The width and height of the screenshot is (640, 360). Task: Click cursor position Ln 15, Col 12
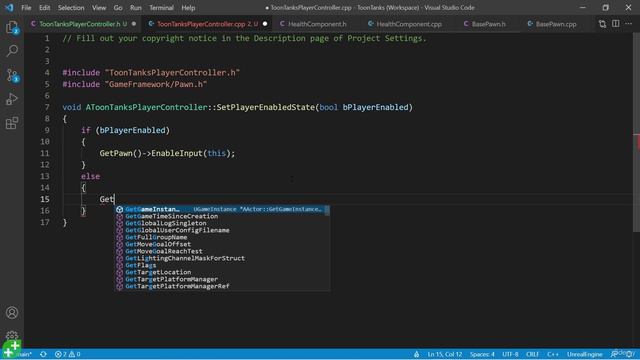444,354
